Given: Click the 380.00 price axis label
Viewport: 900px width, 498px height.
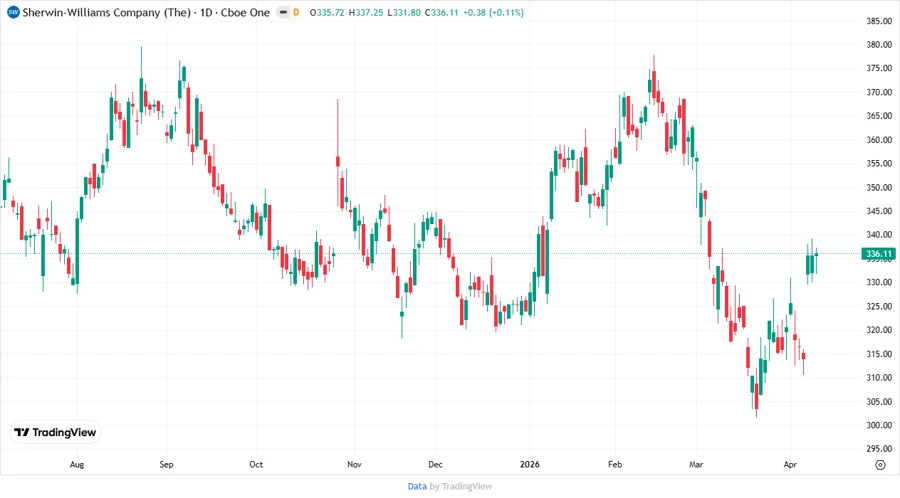Looking at the screenshot, I should click(879, 44).
